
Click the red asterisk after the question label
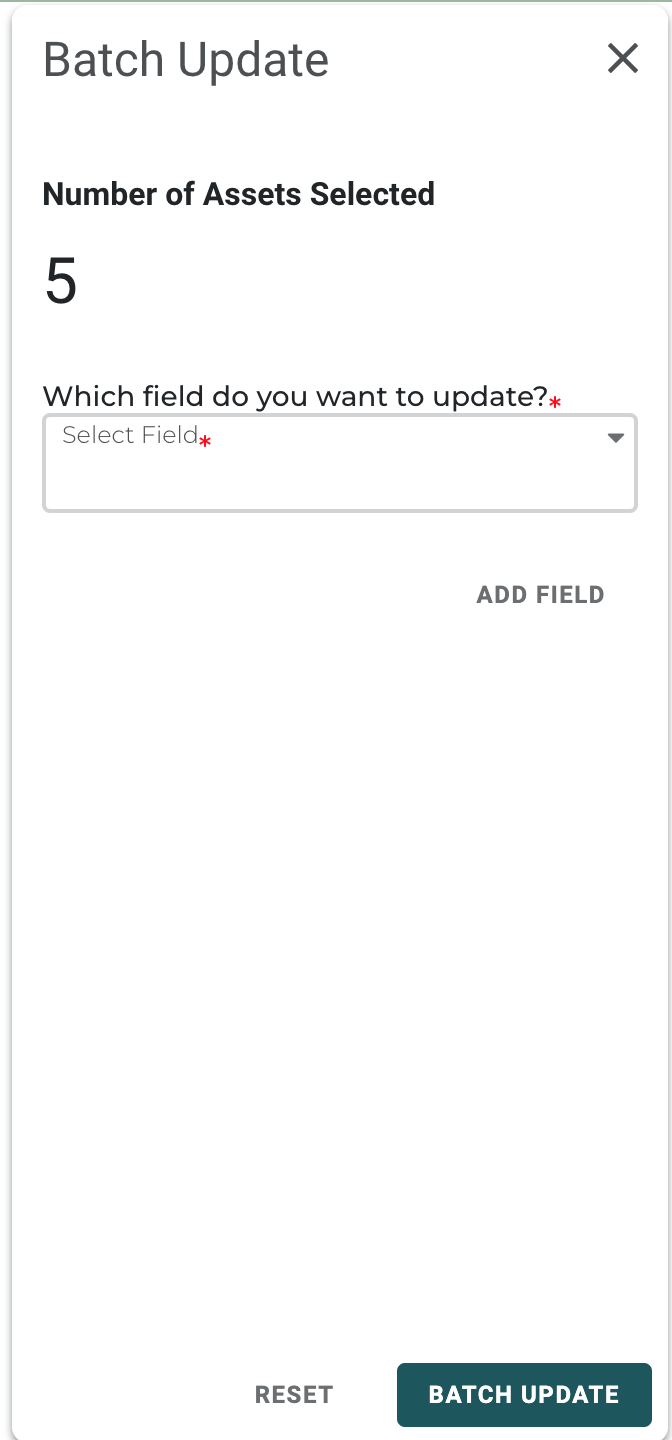[x=555, y=402]
